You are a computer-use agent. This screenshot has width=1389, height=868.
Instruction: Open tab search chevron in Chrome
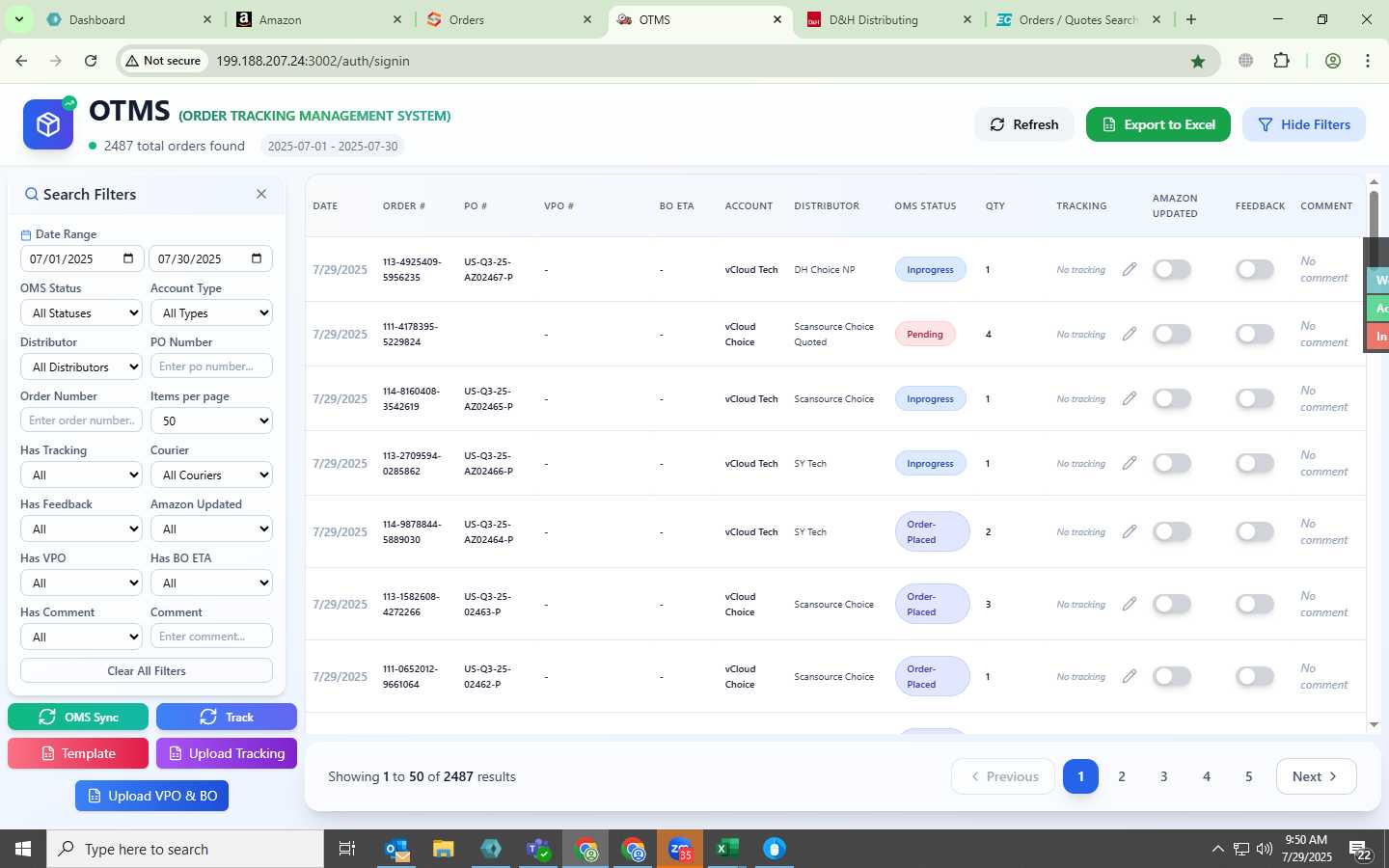[x=18, y=19]
